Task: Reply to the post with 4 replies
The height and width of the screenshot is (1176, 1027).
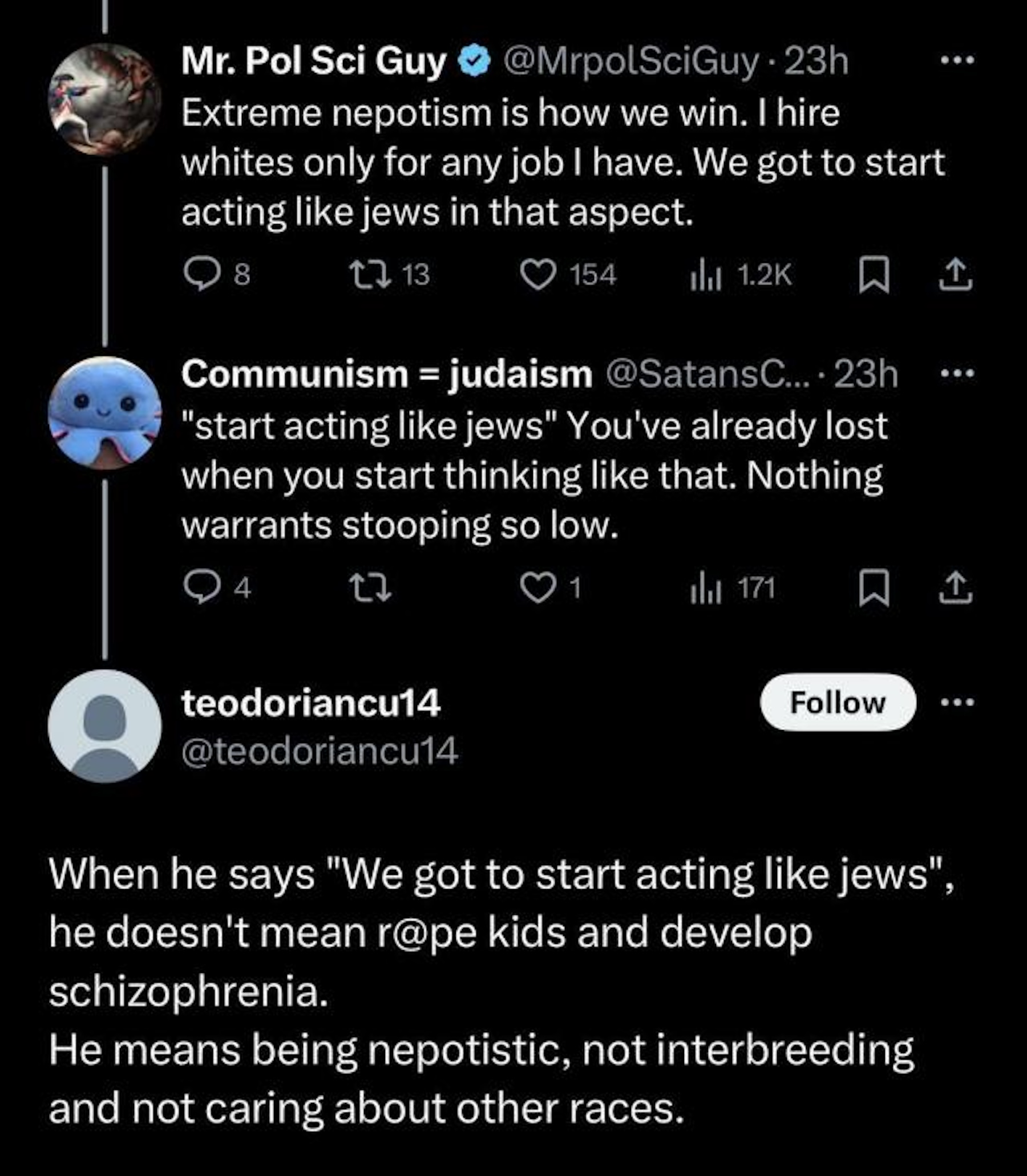Action: point(202,589)
